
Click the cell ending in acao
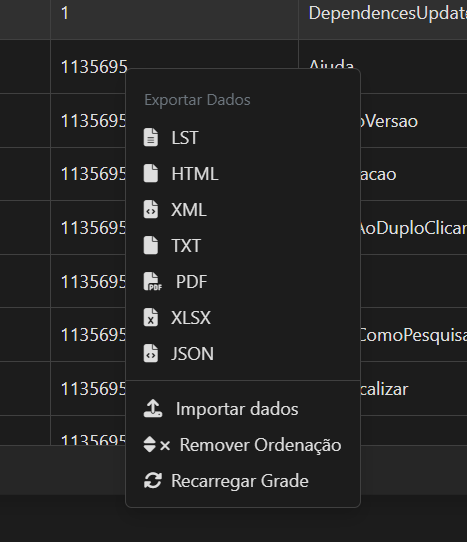click(414, 174)
